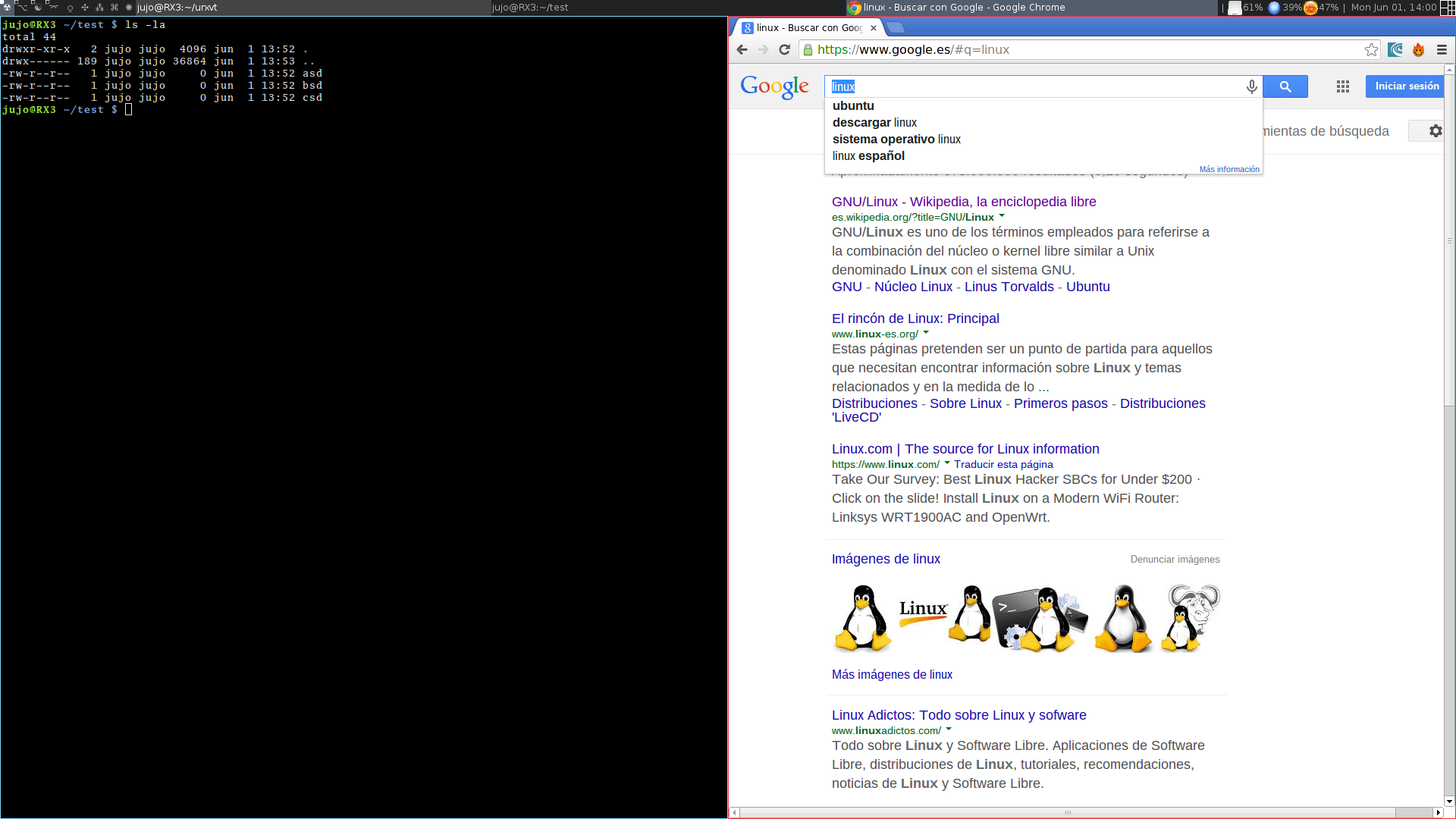Open GNU/Linux Wikipedia result link
Screen dimensions: 1456x819
click(x=963, y=202)
